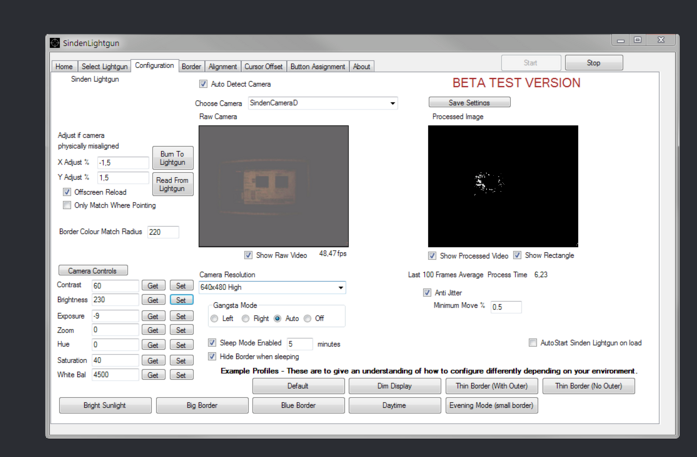697x457 pixels.
Task: Click Set button for Zoom
Action: pyautogui.click(x=181, y=330)
